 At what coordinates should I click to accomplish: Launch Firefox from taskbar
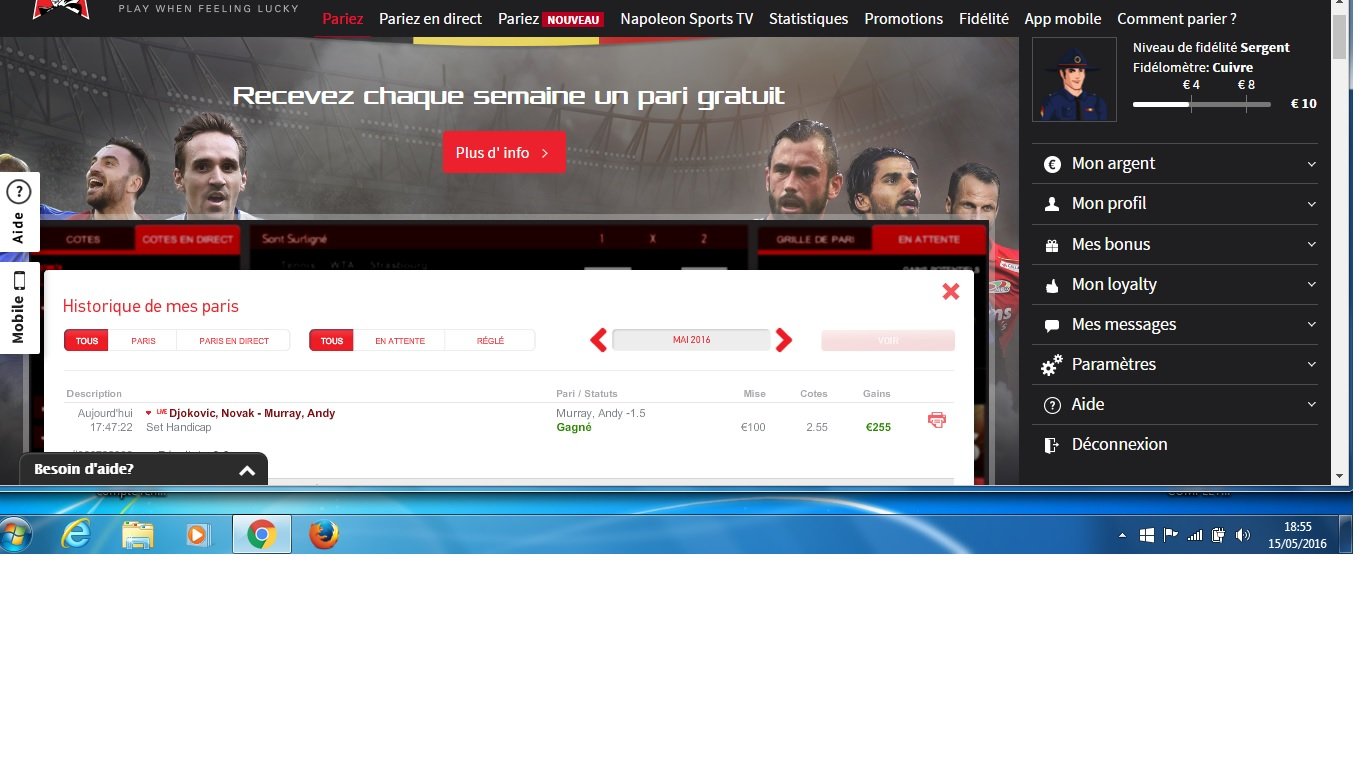323,535
